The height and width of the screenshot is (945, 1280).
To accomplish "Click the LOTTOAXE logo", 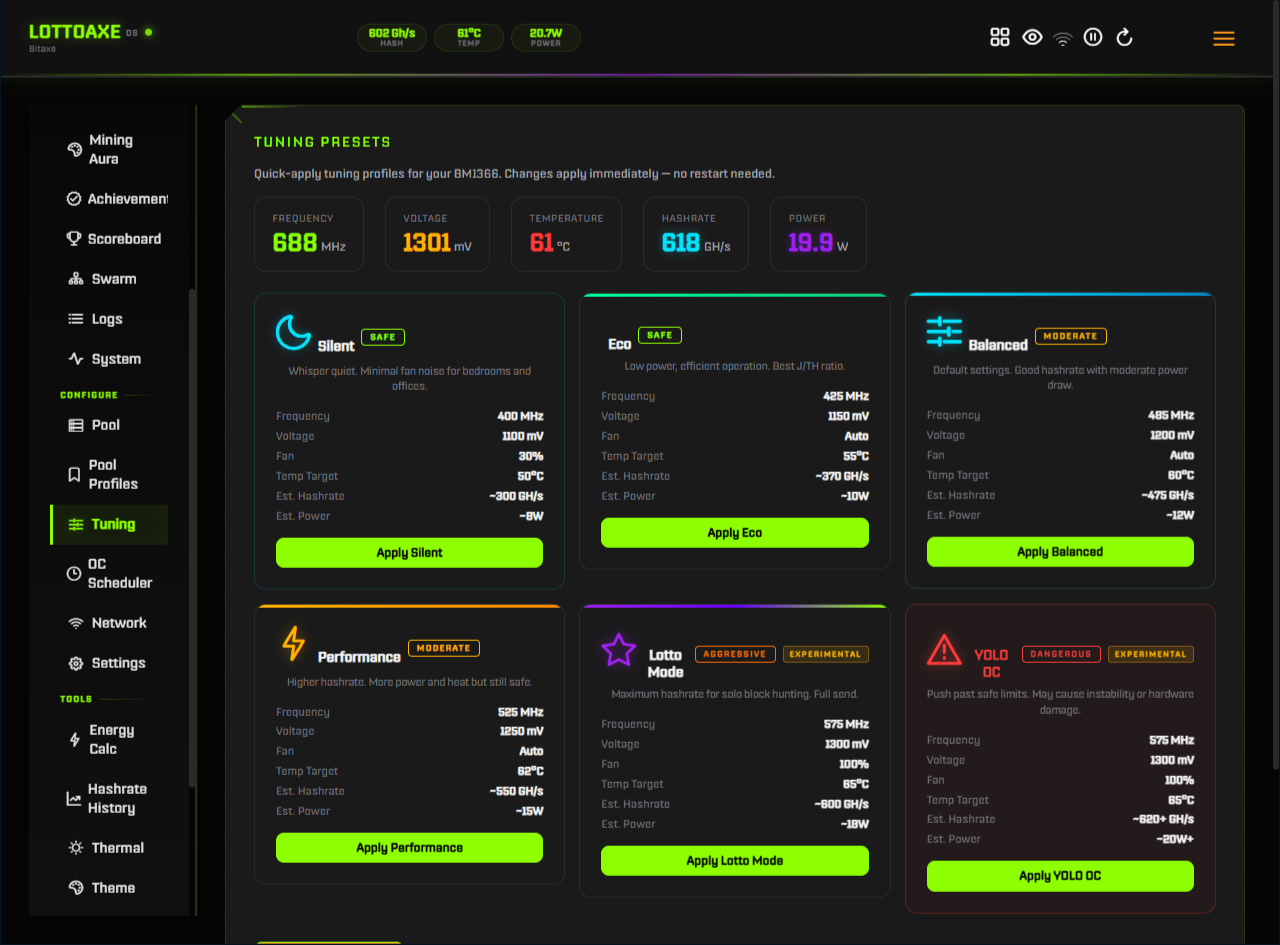I will (x=75, y=32).
